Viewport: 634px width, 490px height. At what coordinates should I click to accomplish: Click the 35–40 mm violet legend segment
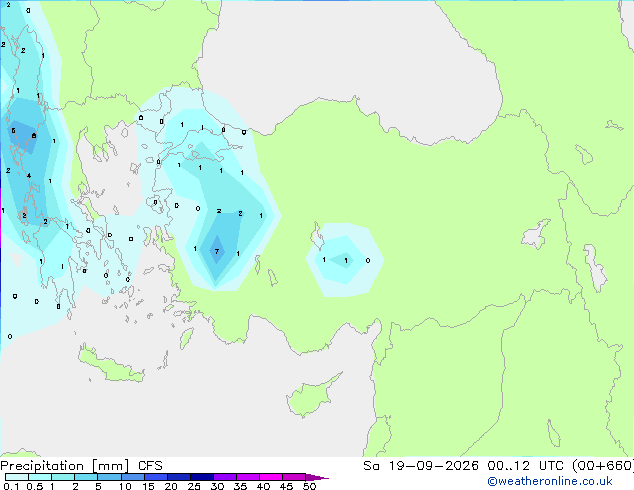click(248, 477)
